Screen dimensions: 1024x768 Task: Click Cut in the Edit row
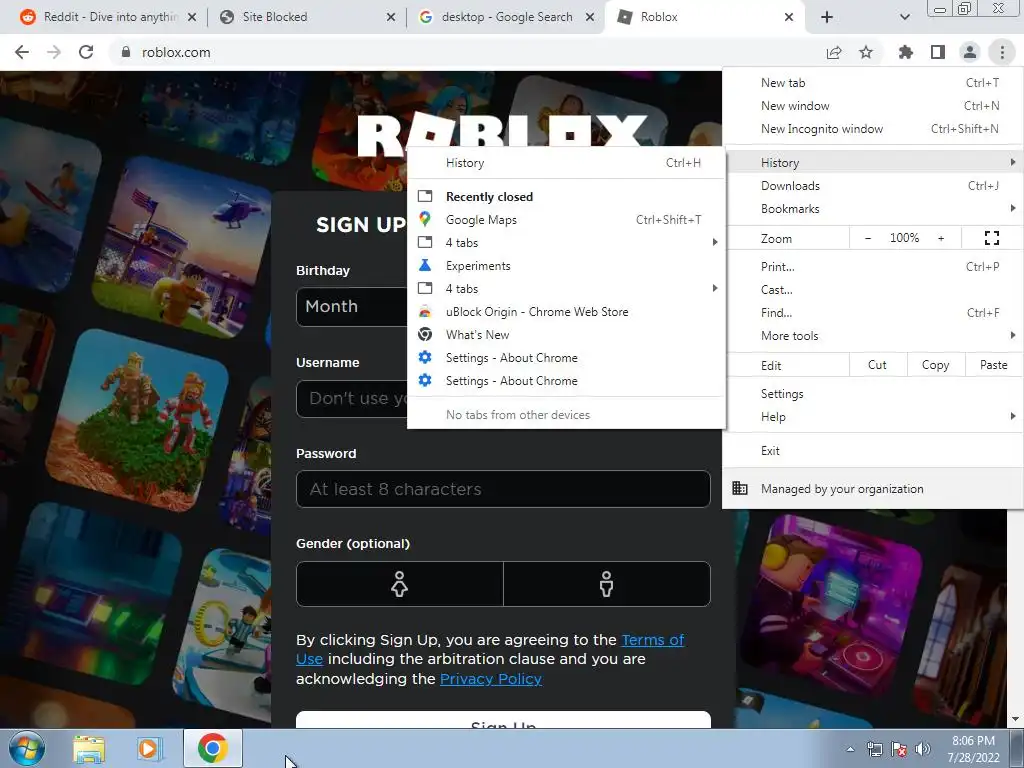878,365
